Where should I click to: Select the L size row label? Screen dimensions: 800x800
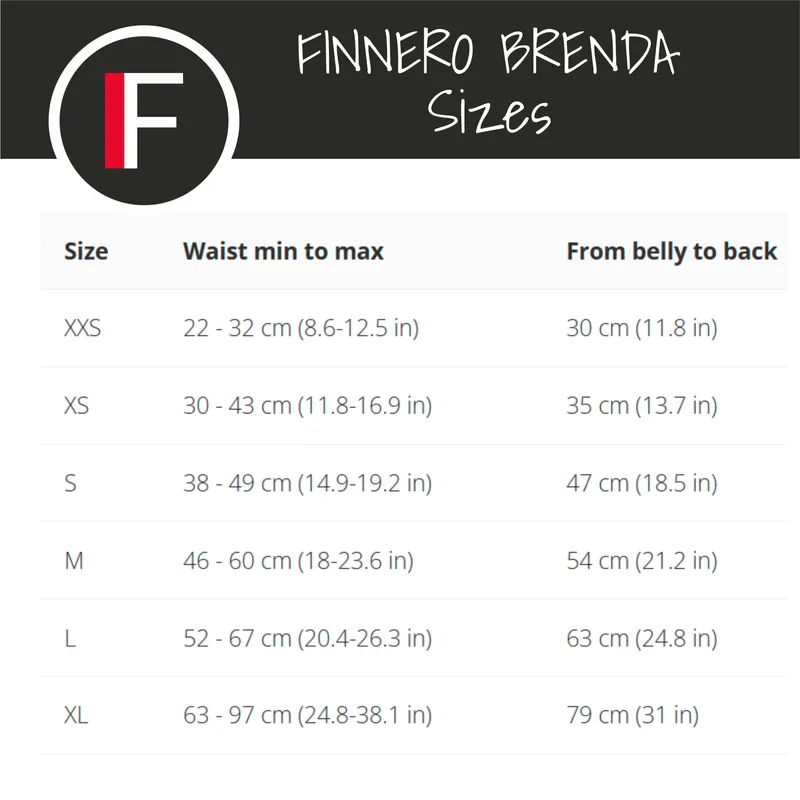click(70, 638)
